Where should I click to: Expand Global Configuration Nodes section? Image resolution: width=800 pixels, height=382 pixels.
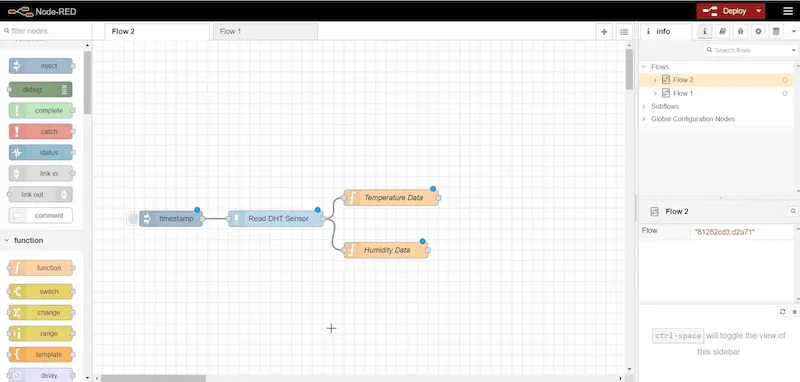(x=644, y=119)
